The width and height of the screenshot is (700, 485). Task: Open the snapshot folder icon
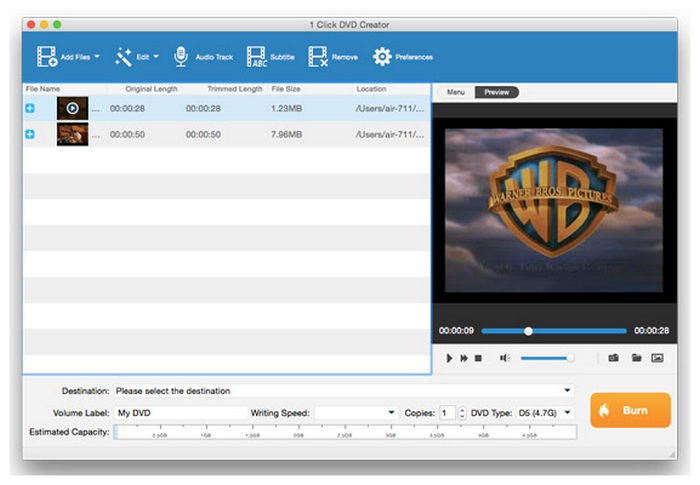tap(636, 358)
